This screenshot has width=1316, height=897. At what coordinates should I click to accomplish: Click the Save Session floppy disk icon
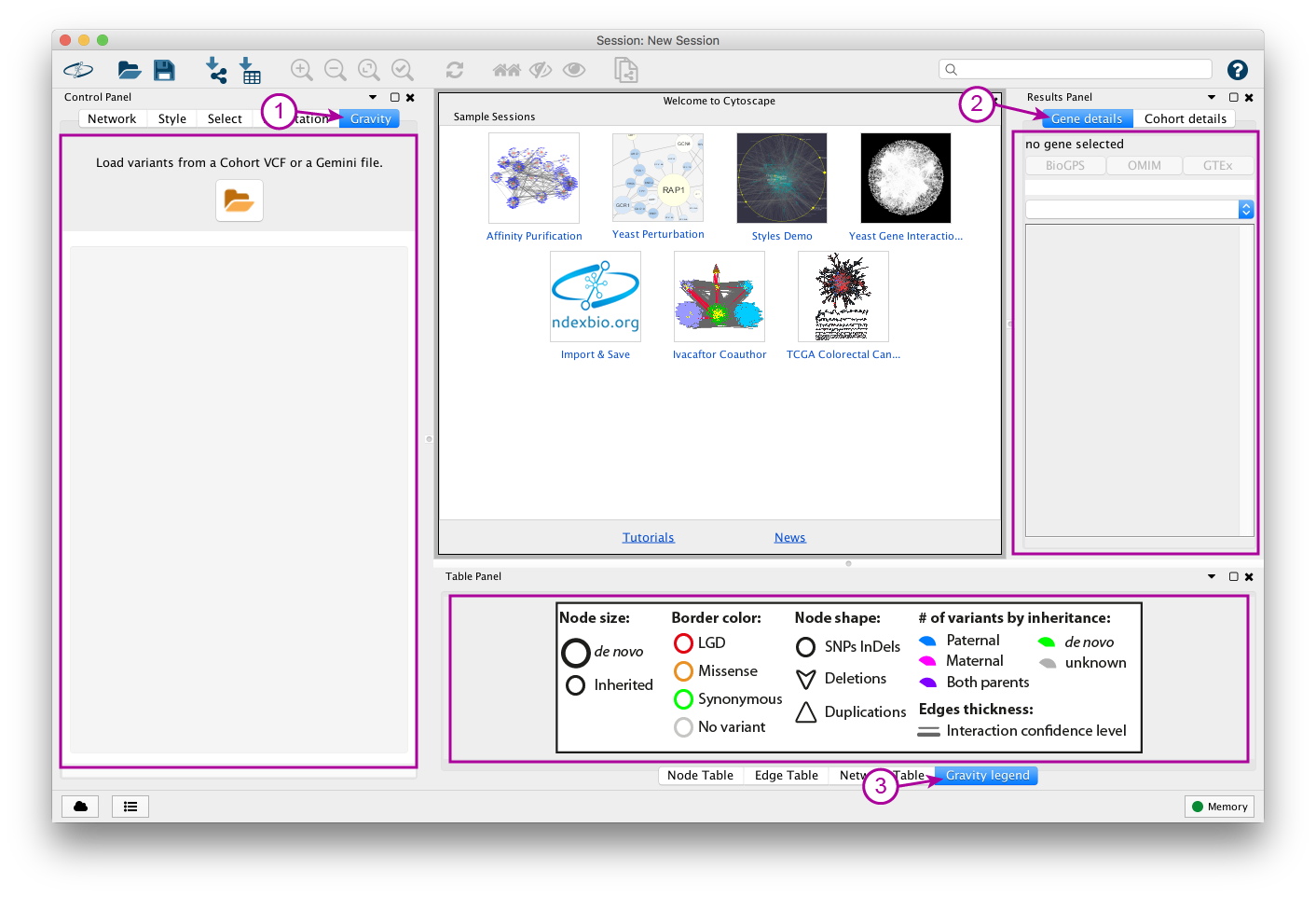(164, 70)
